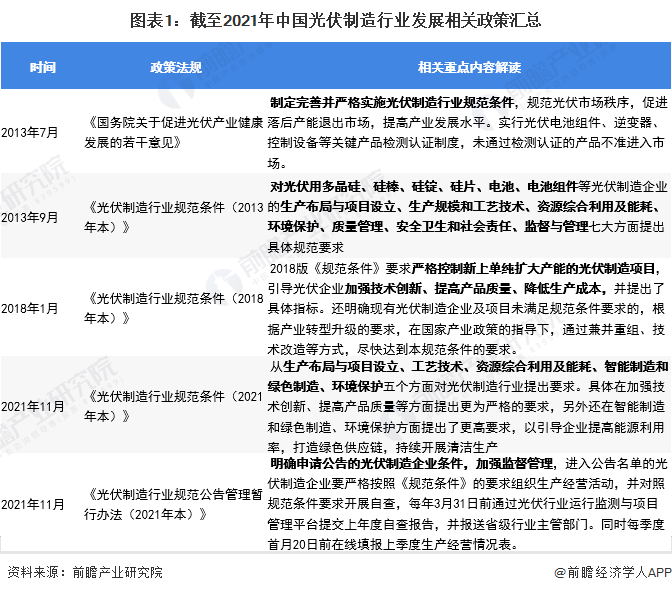Click the 《光伏制造行业规范公告管理暂行办法（2021年本）》 policy cell

(174, 504)
